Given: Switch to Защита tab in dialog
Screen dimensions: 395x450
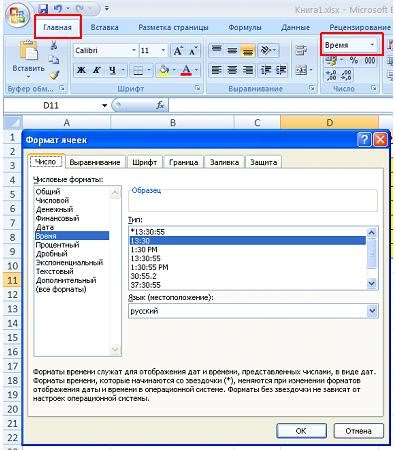Looking at the screenshot, I should (263, 162).
